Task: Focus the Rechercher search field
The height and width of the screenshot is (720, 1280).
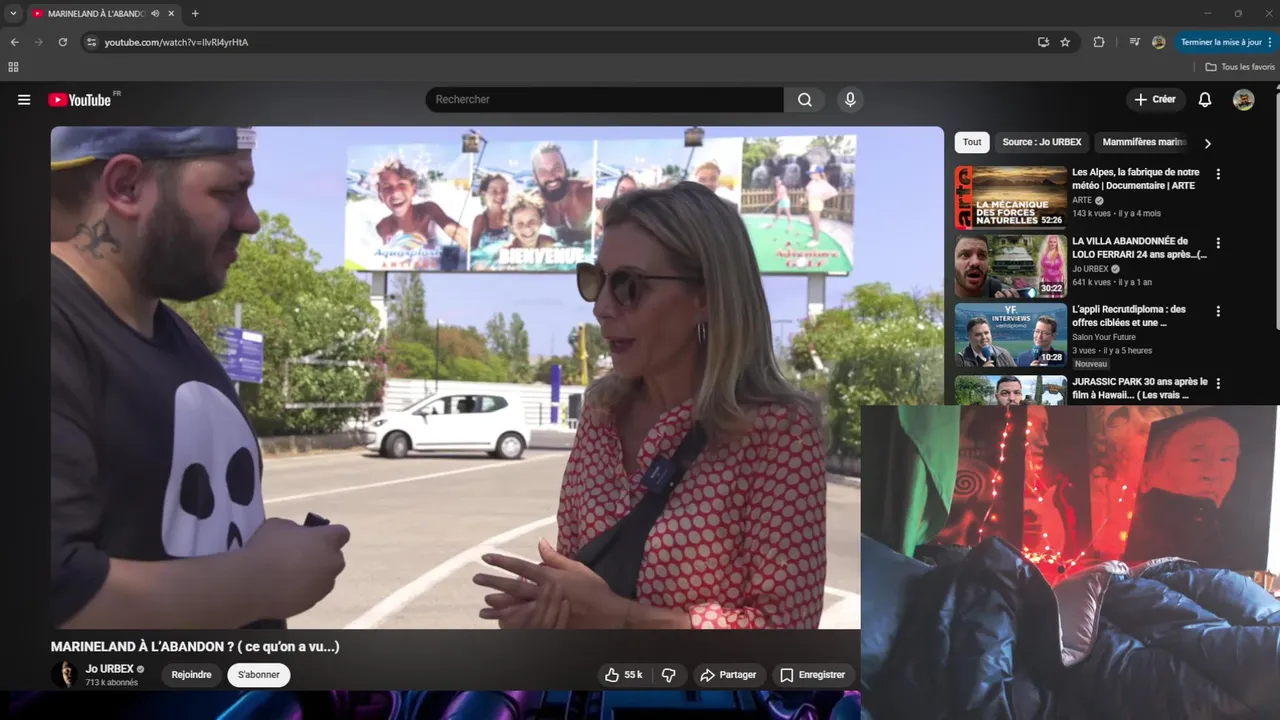Action: (x=605, y=100)
